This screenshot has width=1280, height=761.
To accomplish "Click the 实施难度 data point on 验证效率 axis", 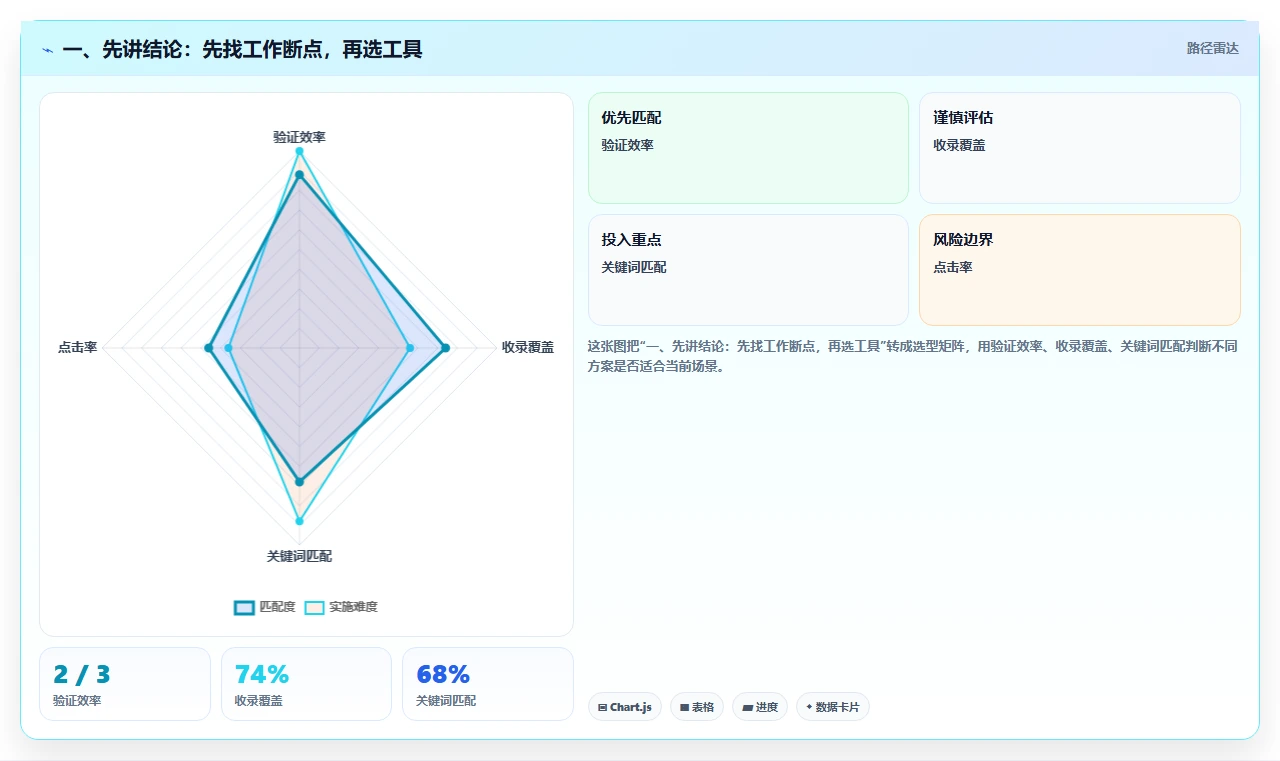I will pos(299,151).
